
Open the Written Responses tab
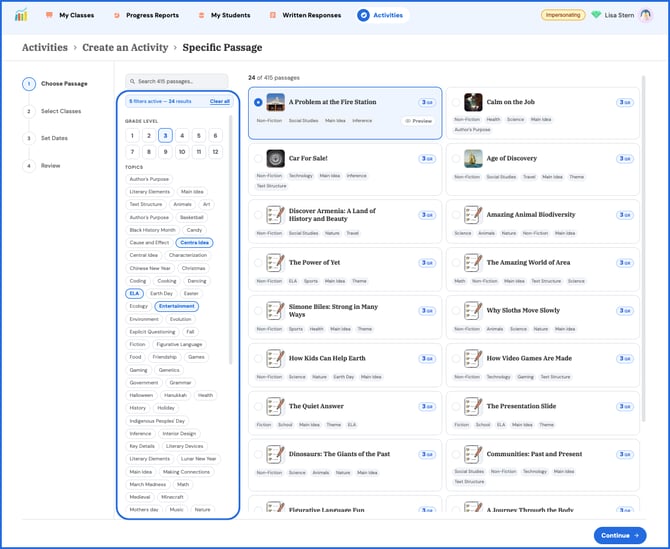pos(306,15)
